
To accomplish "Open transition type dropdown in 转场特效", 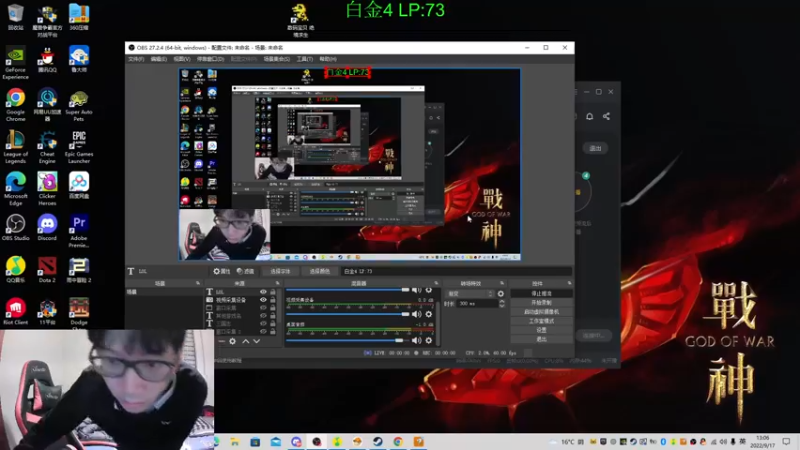I will click(x=470, y=293).
